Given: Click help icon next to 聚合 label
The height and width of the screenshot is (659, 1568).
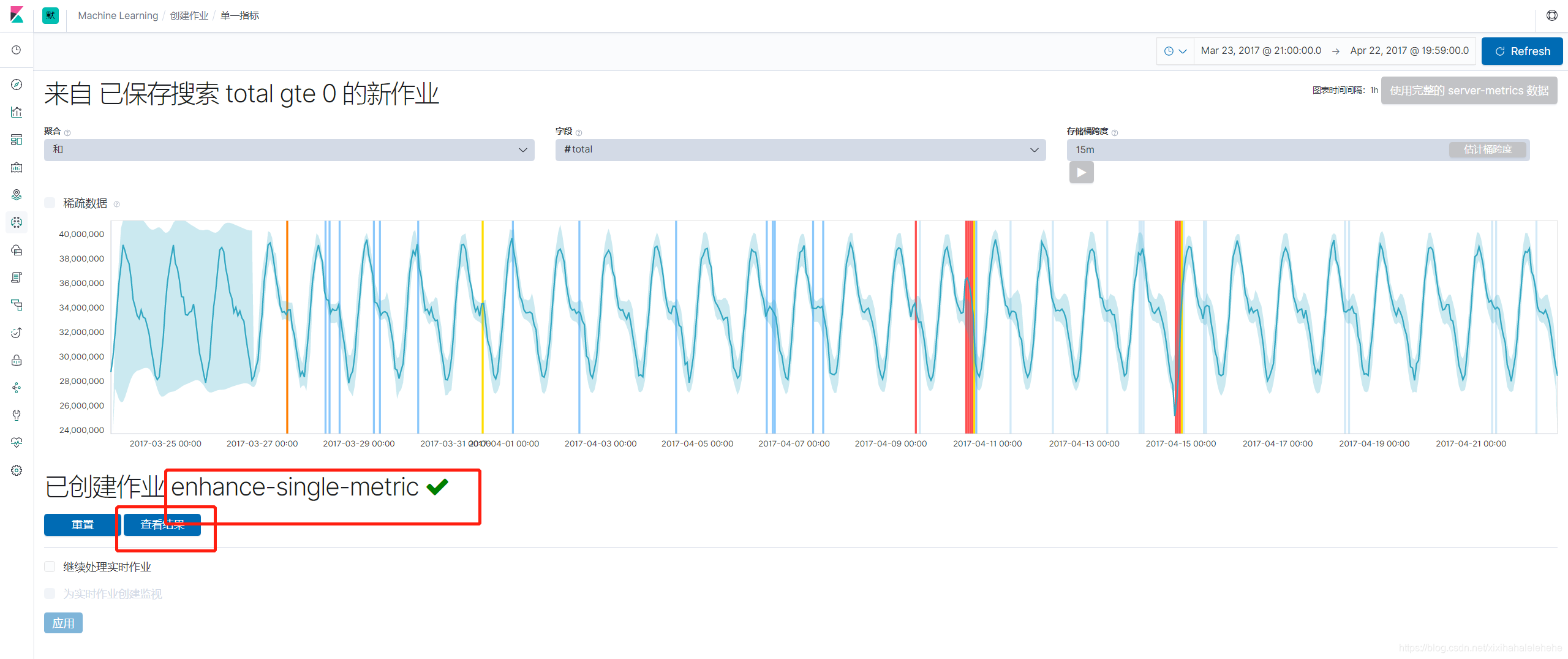Looking at the screenshot, I should coord(67,132).
